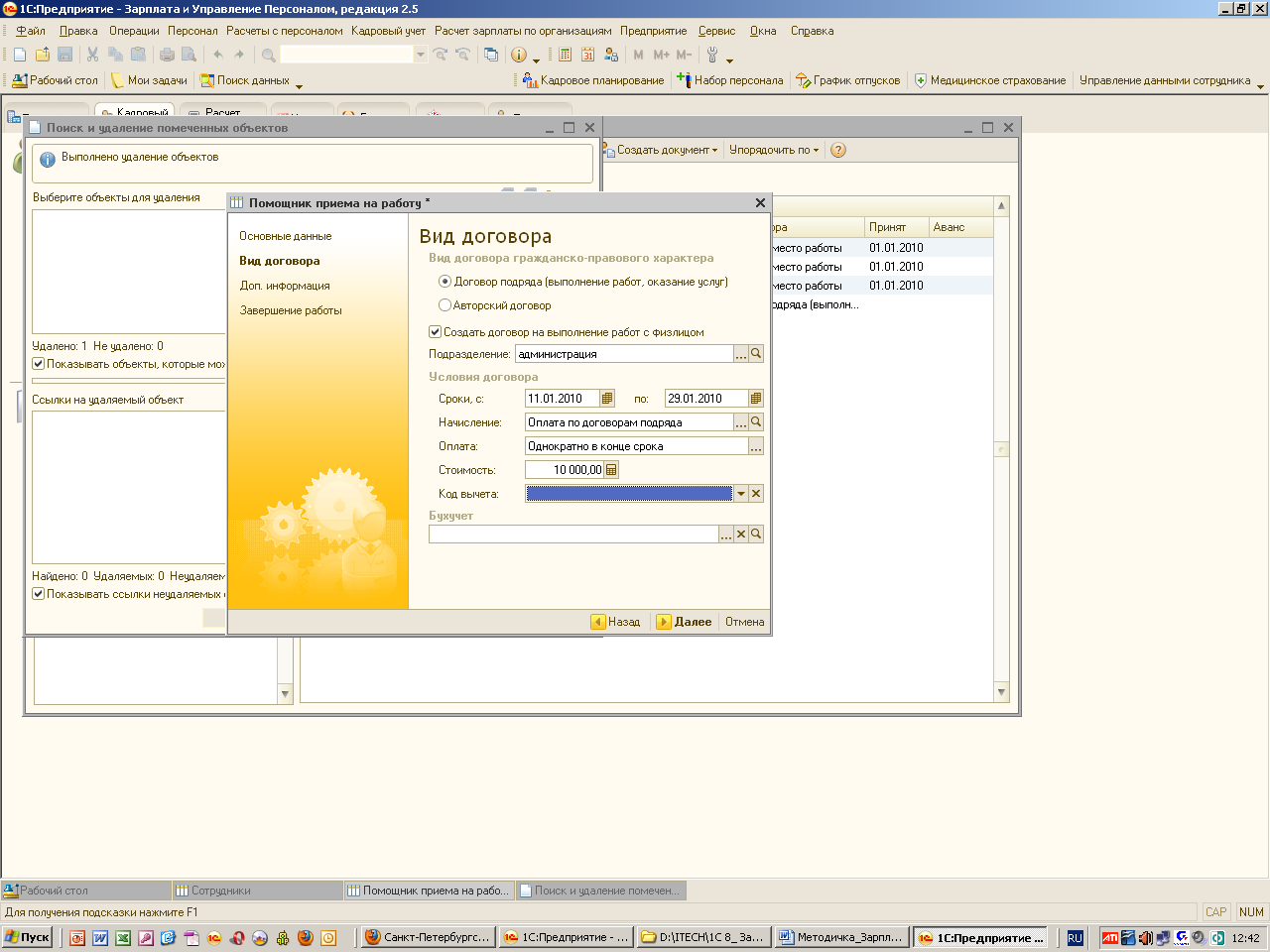This screenshot has width=1270, height=952.
Task: Open calendar picker for start date 11.01.2010
Action: 607,399
